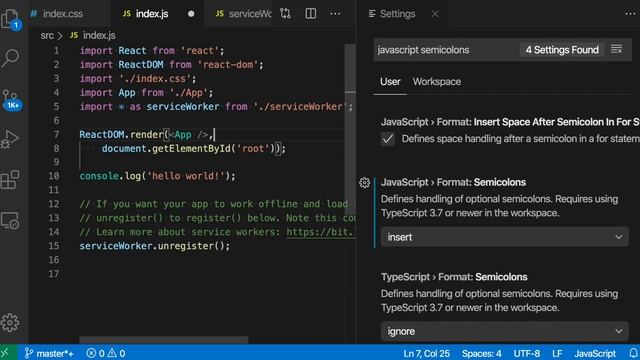Open editor More Actions ellipsis
The height and width of the screenshot is (360, 640).
click(x=335, y=13)
